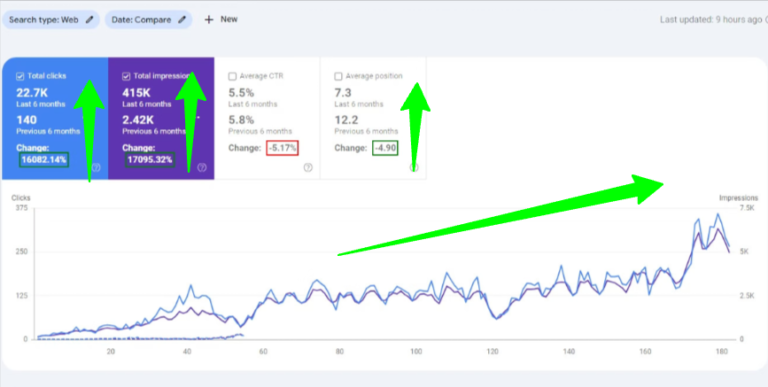Select the -5.17% CTR change value

(x=283, y=148)
